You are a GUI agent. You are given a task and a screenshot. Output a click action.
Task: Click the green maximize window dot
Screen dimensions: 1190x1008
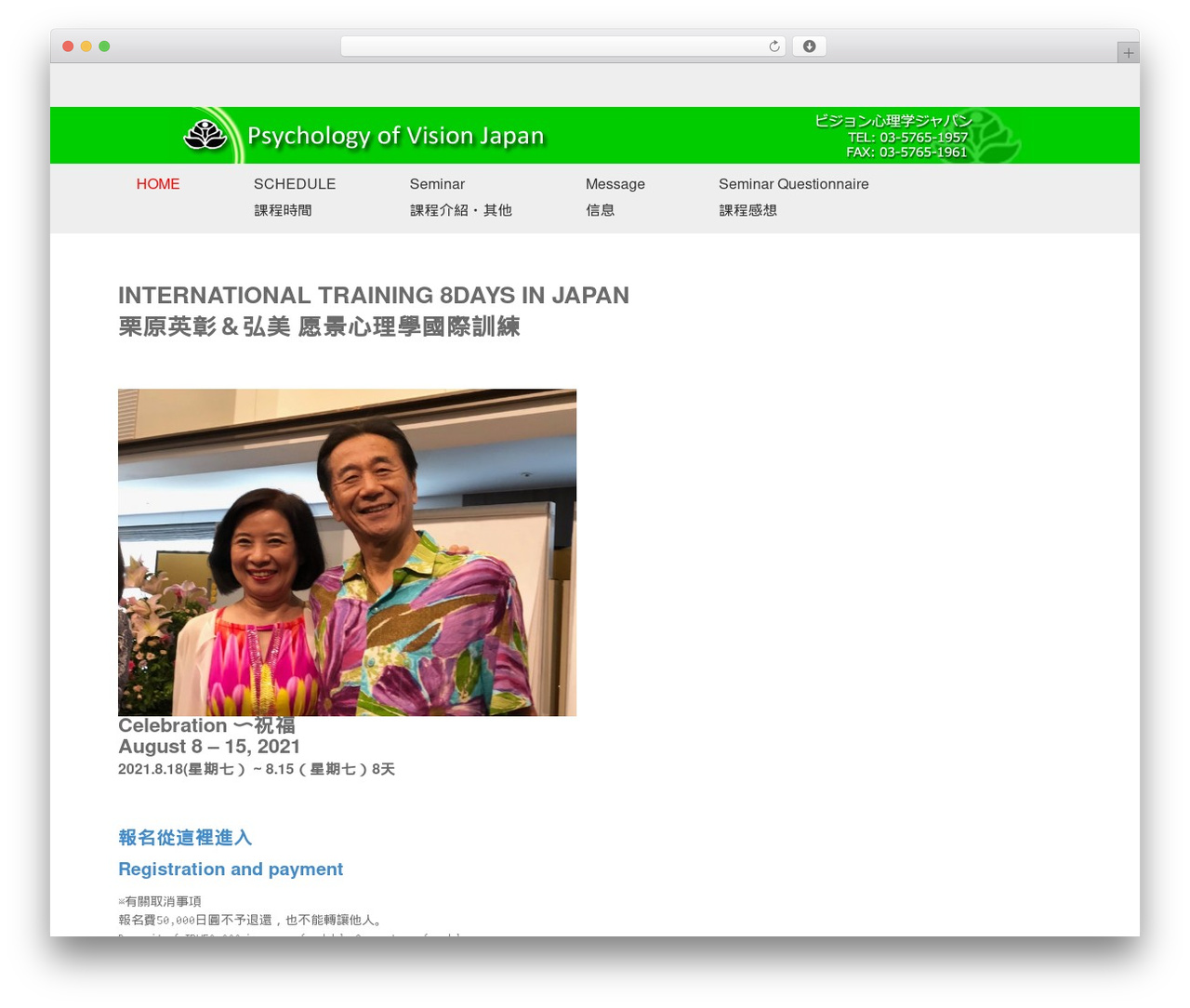104,46
